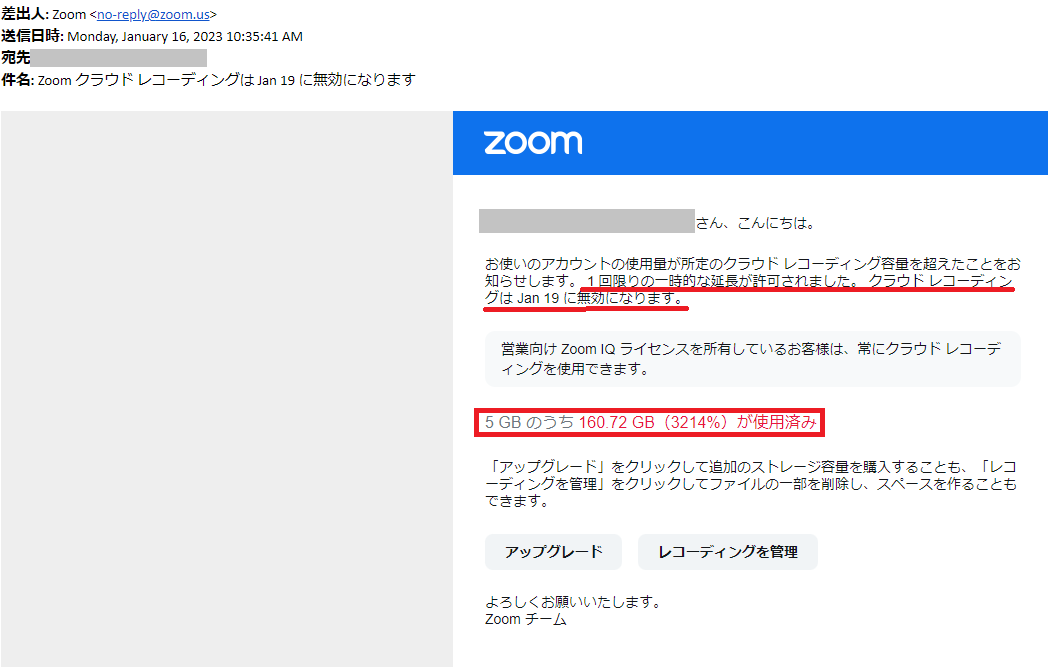1048x667 pixels.
Task: Click the 差出人 sender label
Action: [x=23, y=14]
